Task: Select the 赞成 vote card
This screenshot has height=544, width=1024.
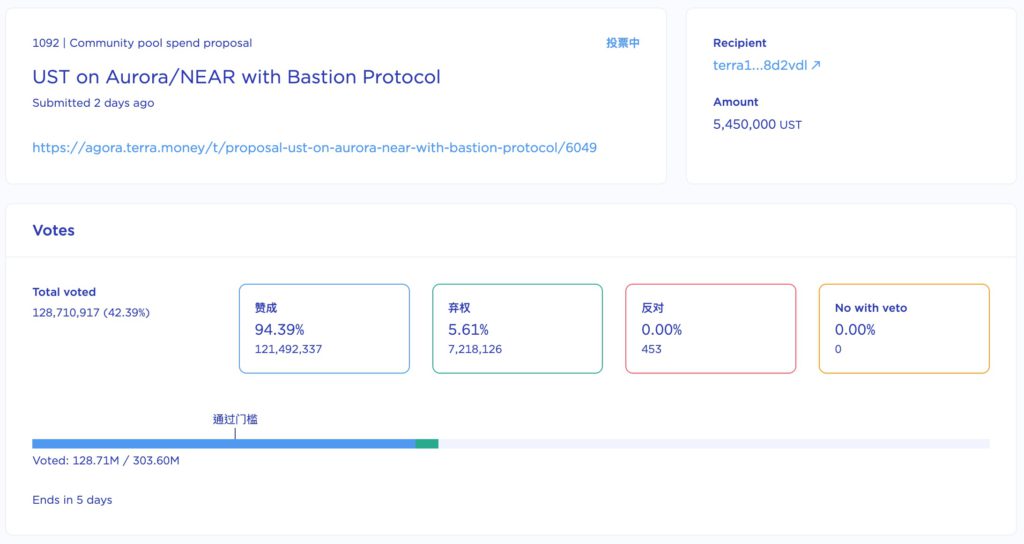Action: point(324,329)
